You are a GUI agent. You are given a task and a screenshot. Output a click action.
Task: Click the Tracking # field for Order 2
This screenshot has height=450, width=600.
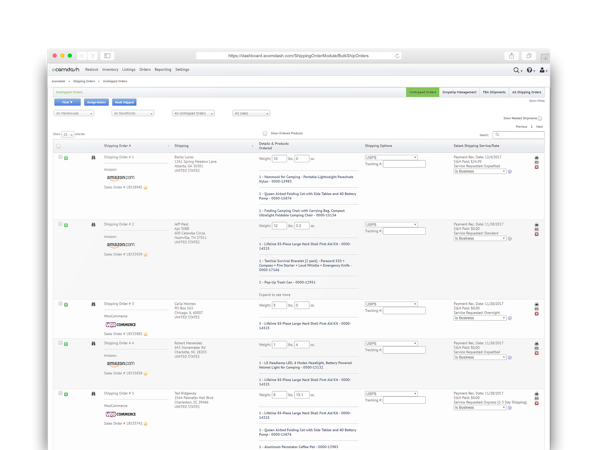click(405, 231)
